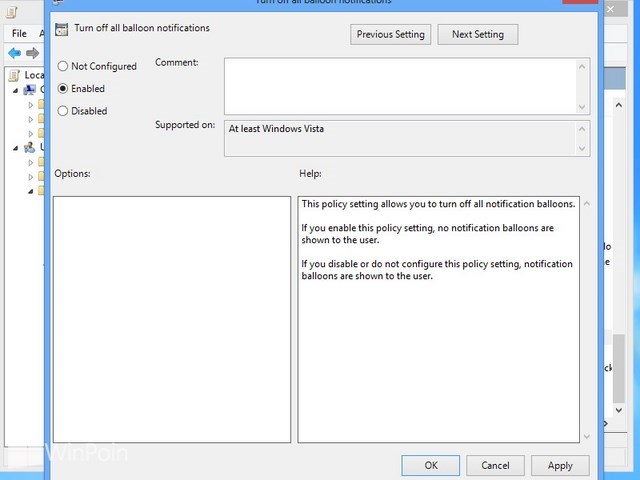Cancel the policy dialog

point(495,465)
